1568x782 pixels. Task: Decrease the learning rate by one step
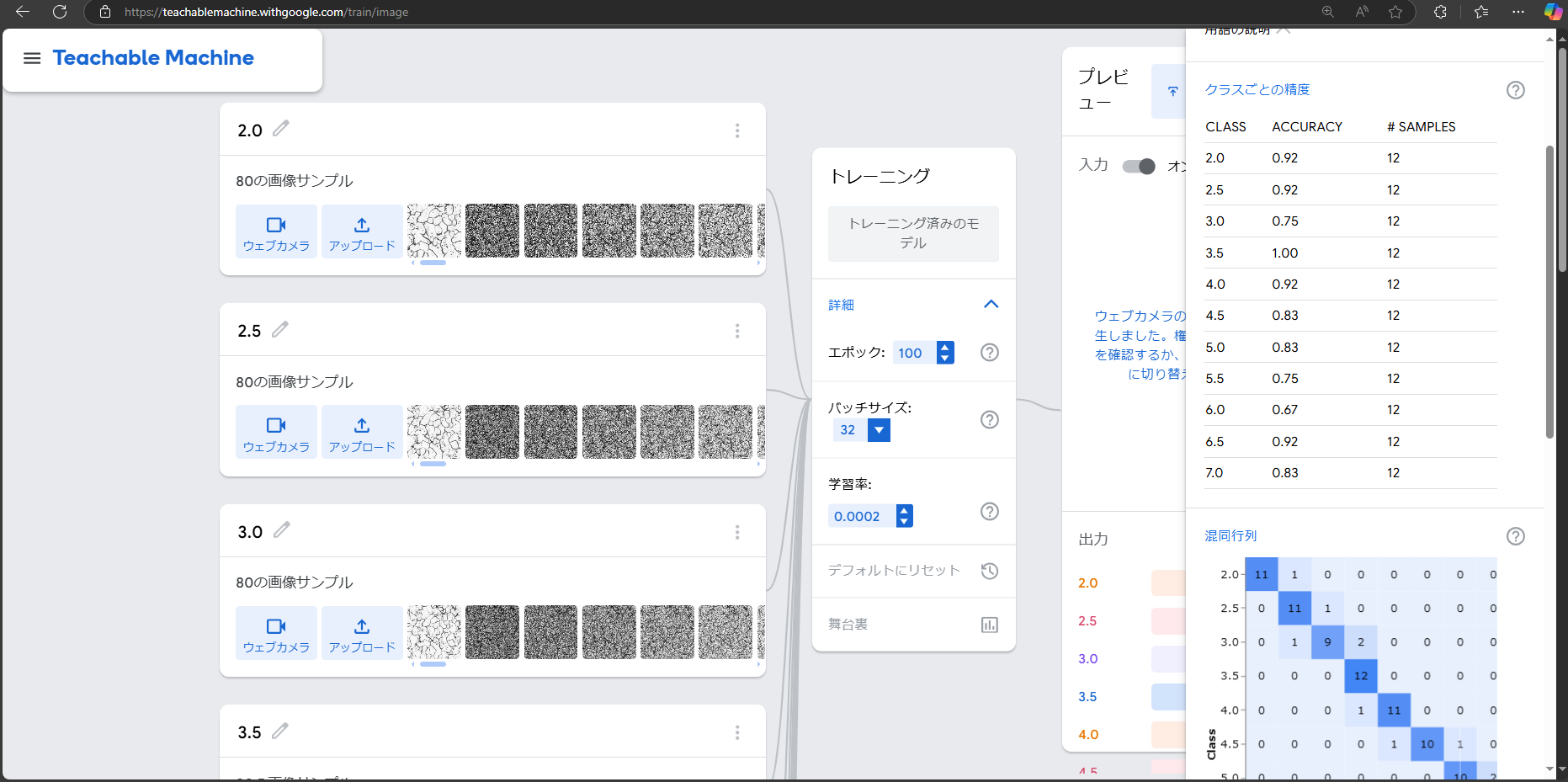click(905, 522)
